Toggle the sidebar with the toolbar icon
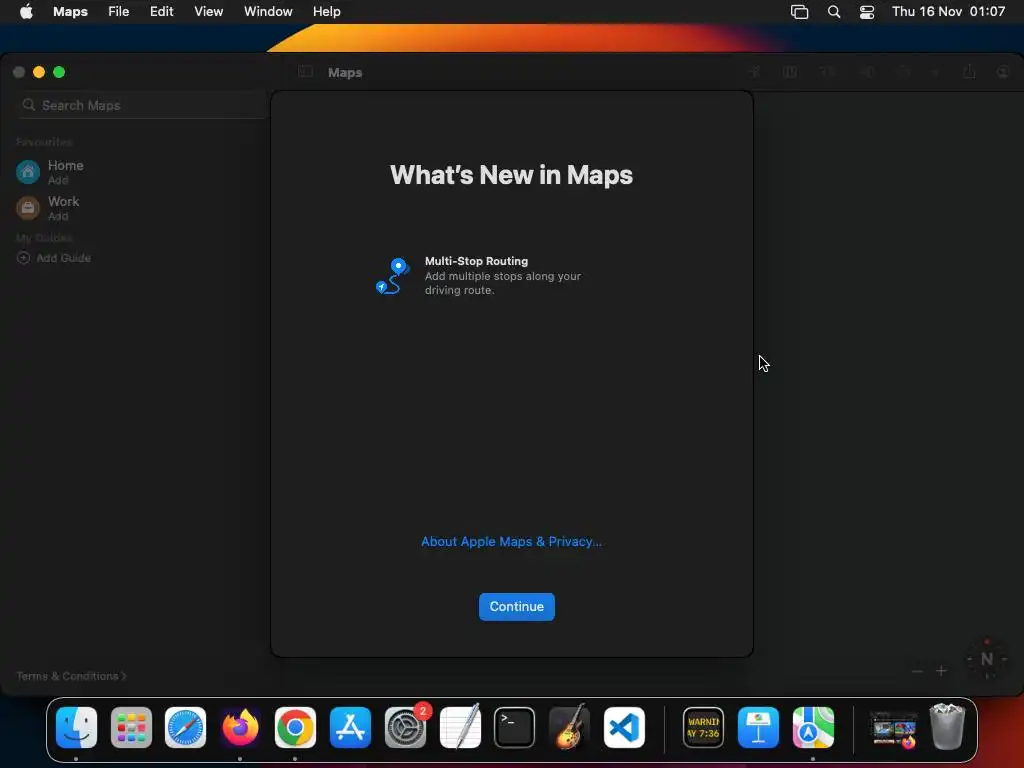The width and height of the screenshot is (1024, 768). [x=305, y=72]
